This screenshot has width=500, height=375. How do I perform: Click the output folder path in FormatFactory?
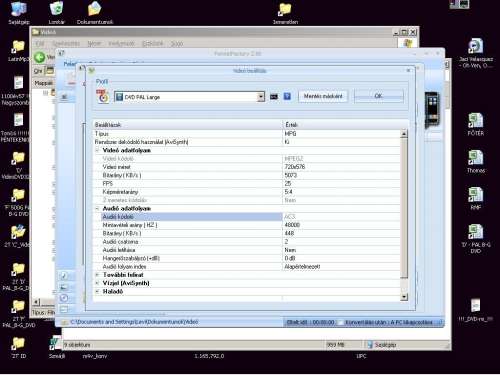134,322
